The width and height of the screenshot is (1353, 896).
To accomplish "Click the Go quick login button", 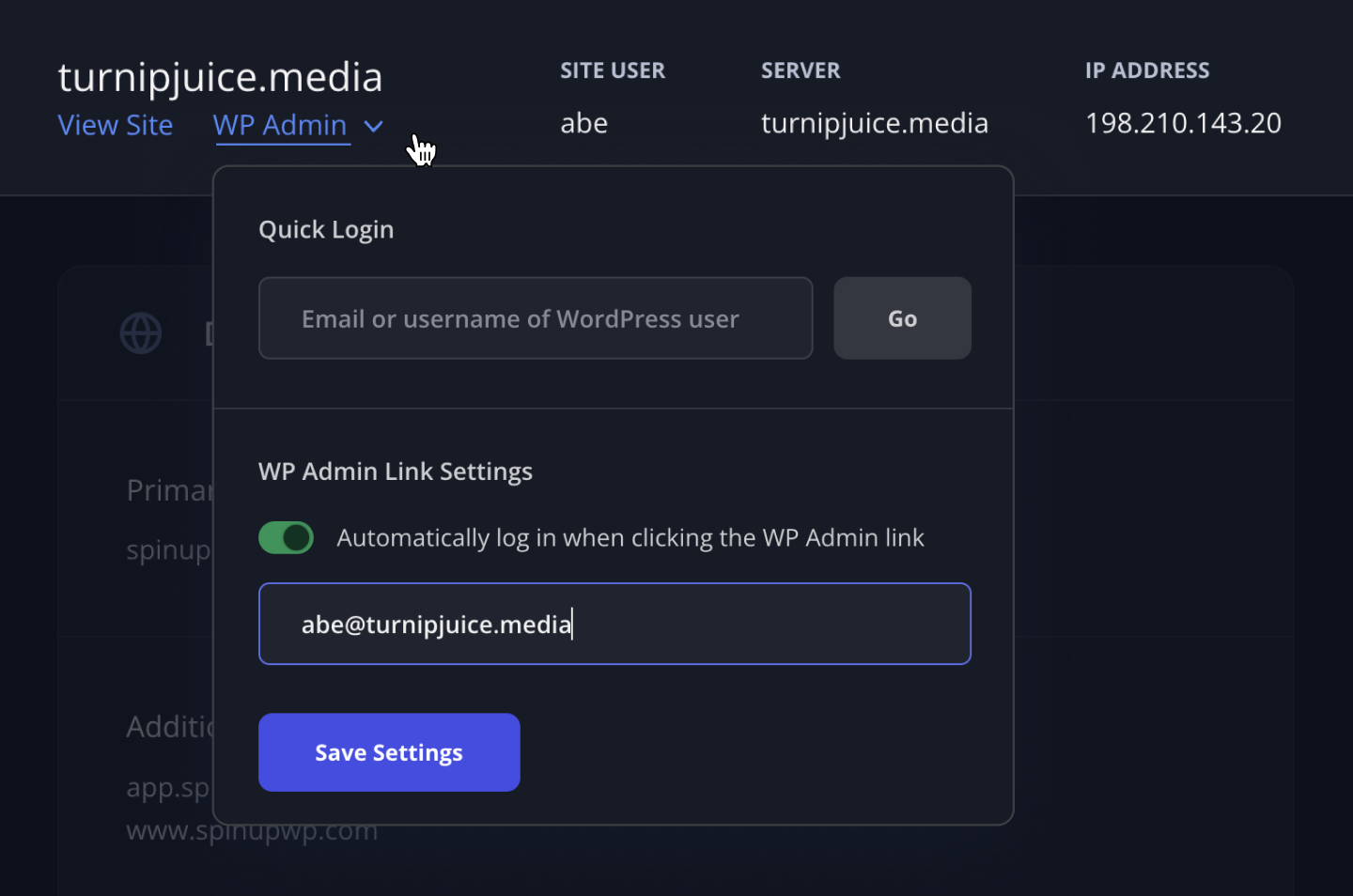I will coord(901,317).
